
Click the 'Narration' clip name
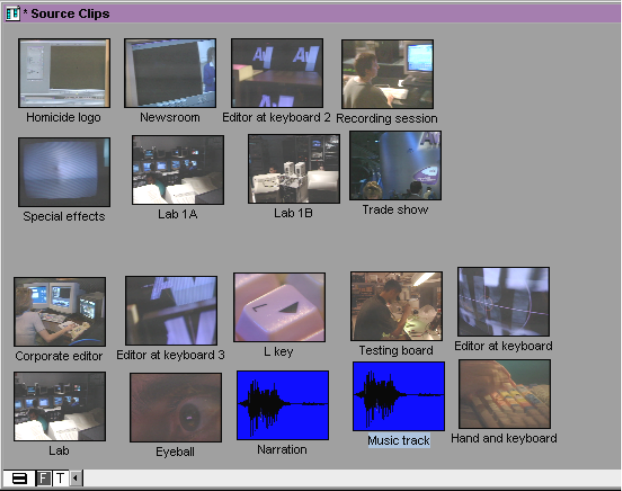click(x=282, y=449)
